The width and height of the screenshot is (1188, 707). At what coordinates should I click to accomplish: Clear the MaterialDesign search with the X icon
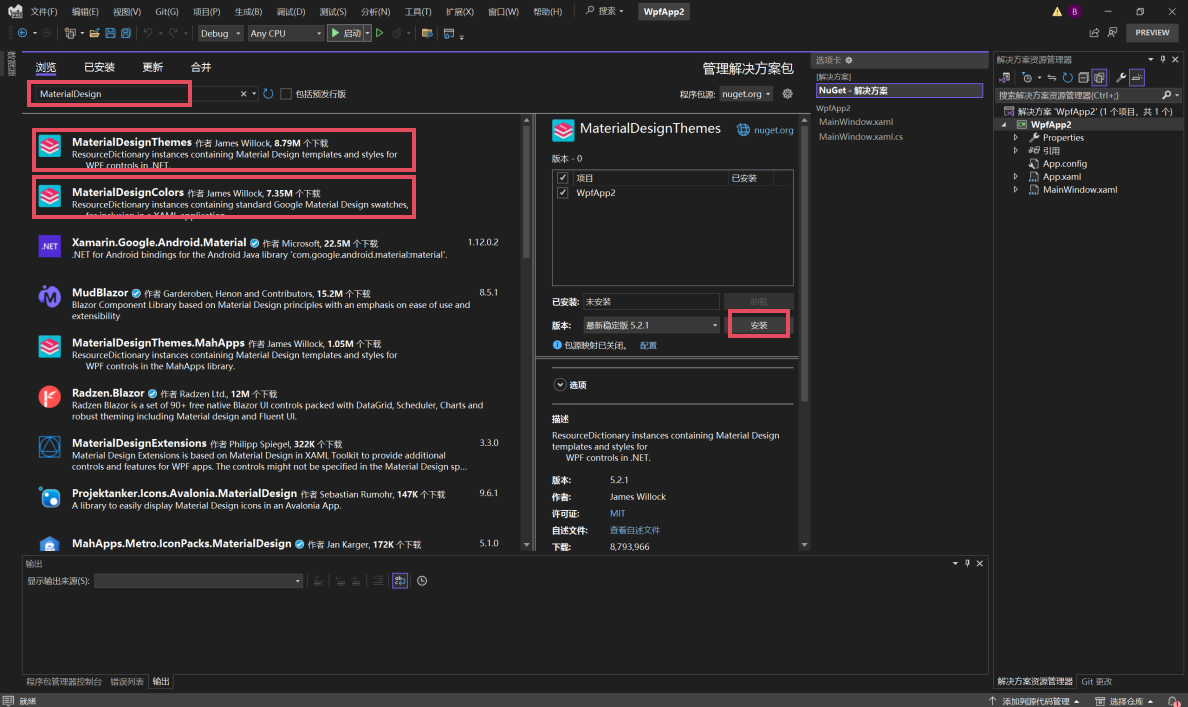click(x=243, y=94)
